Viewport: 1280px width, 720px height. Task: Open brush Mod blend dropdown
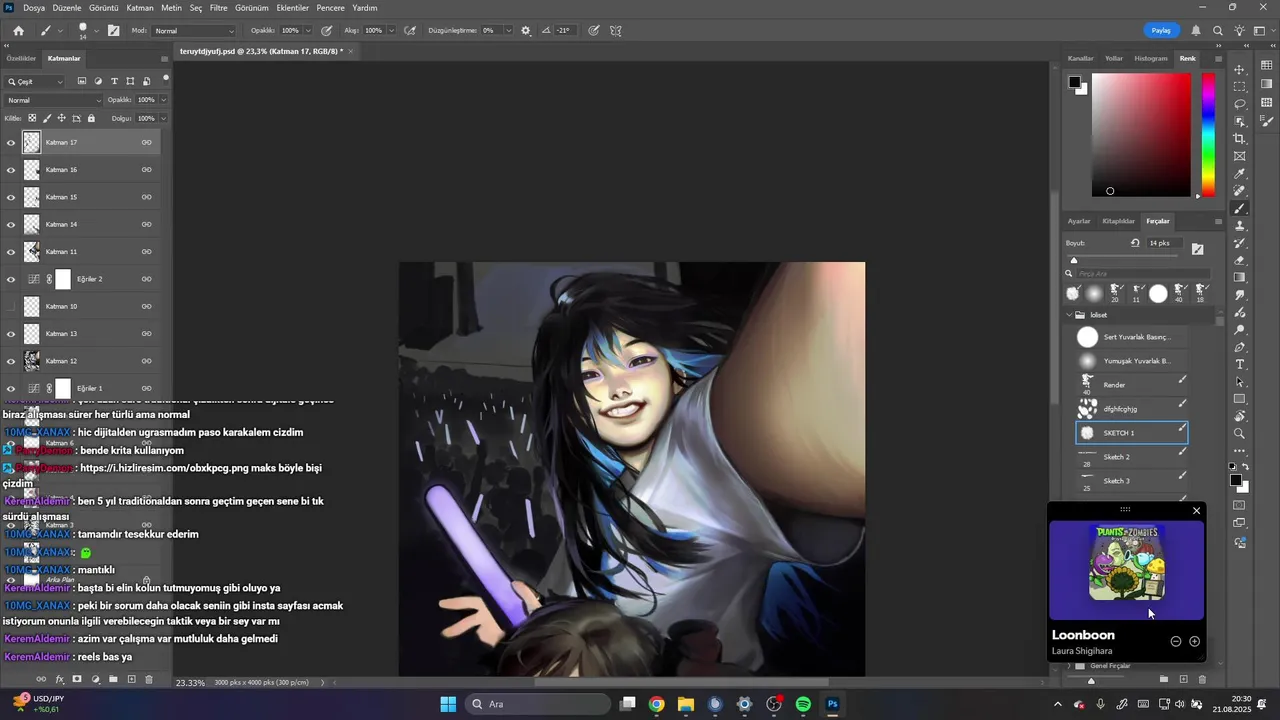coord(194,31)
